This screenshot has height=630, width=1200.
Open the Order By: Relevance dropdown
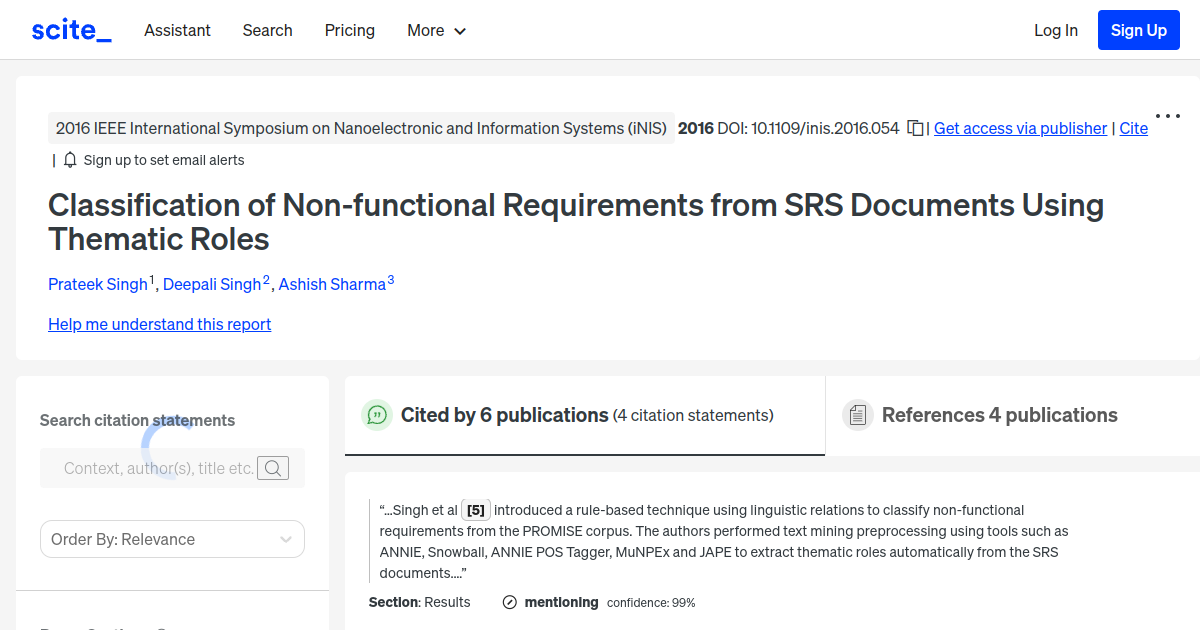pos(172,539)
